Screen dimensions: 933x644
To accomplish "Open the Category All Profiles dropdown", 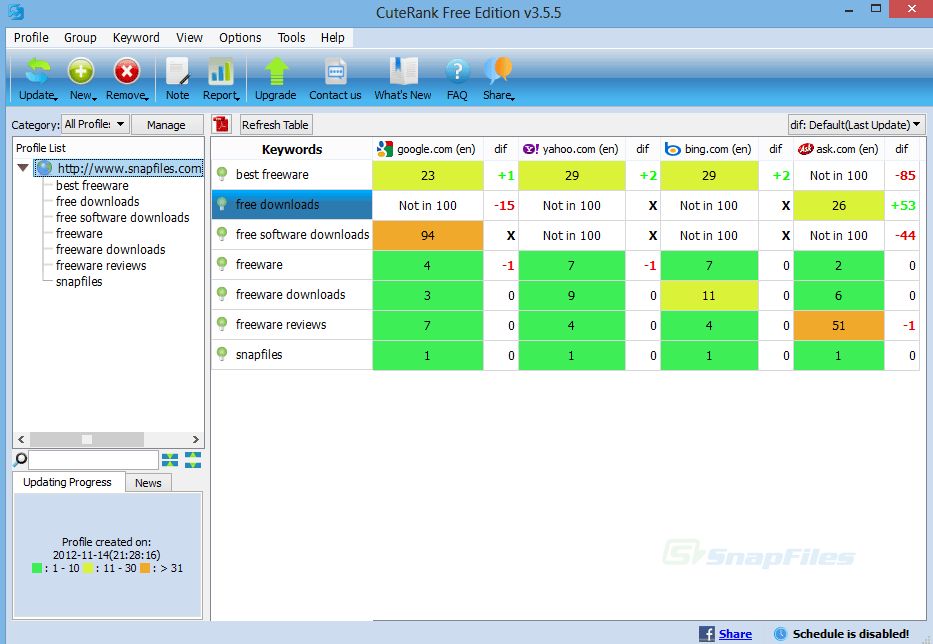I will pos(95,124).
